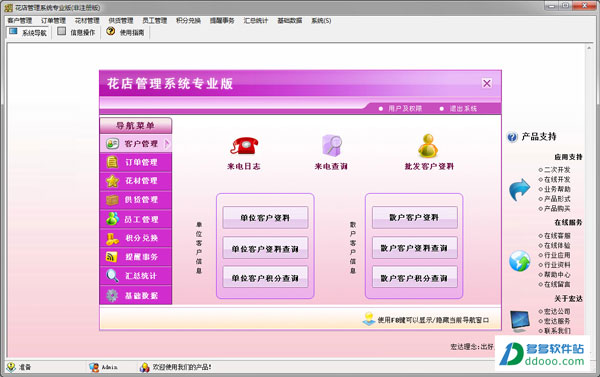
Task: Click the 导航菜单 sidebar header
Action: point(135,126)
